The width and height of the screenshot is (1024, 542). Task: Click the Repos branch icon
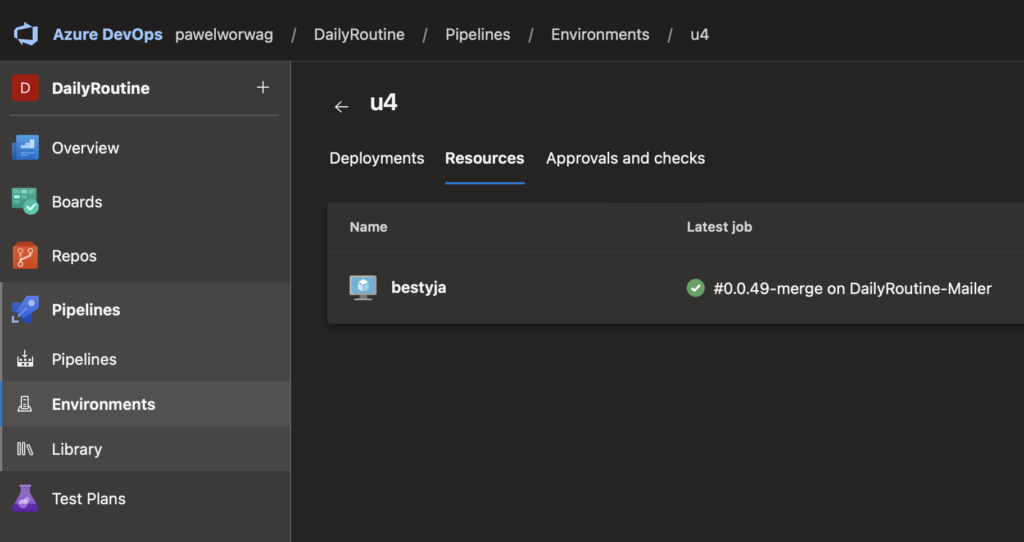25,256
